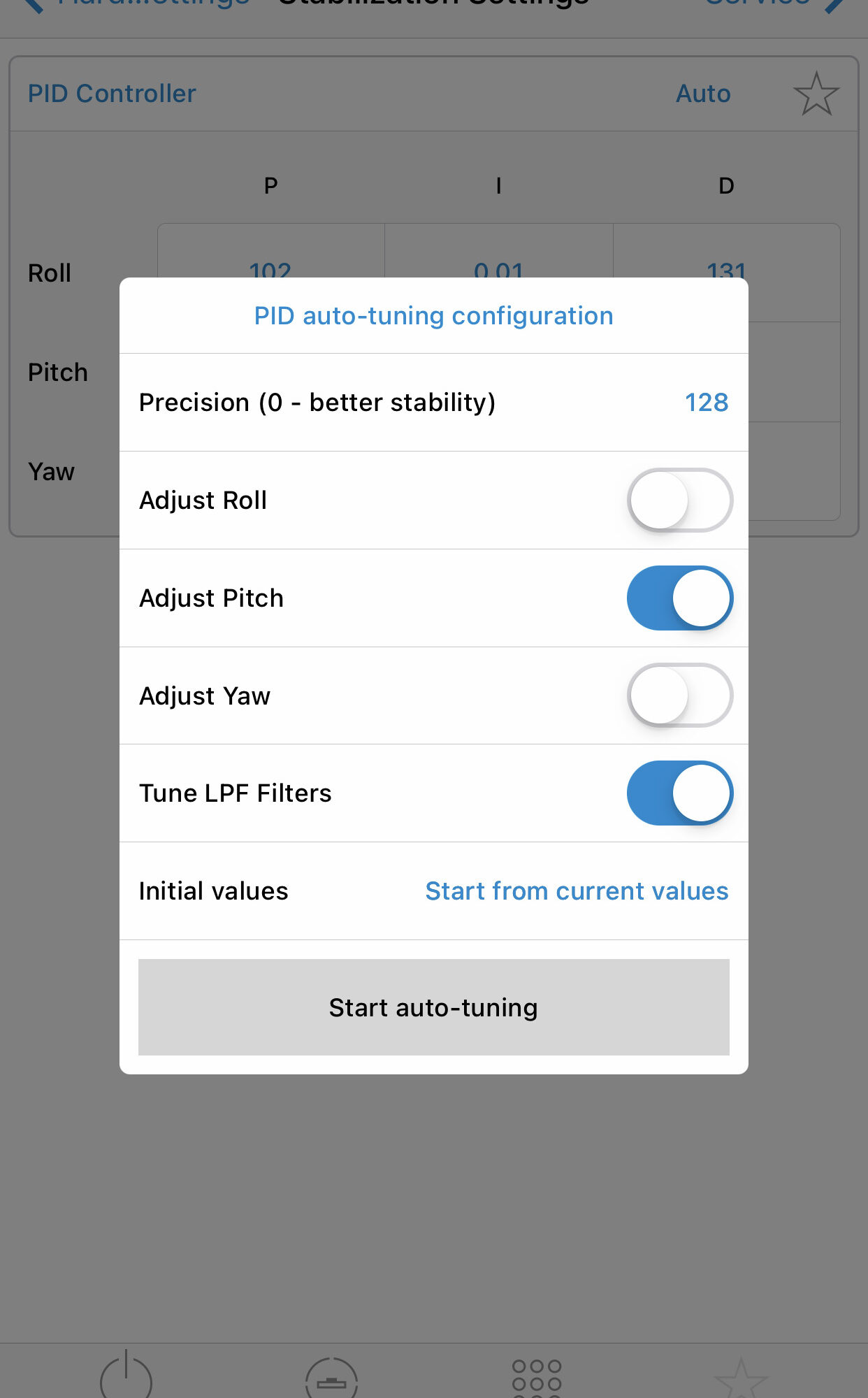Screen dimensions: 868x1398
Task: Enable the Adjust Roll switch
Action: 680,500
